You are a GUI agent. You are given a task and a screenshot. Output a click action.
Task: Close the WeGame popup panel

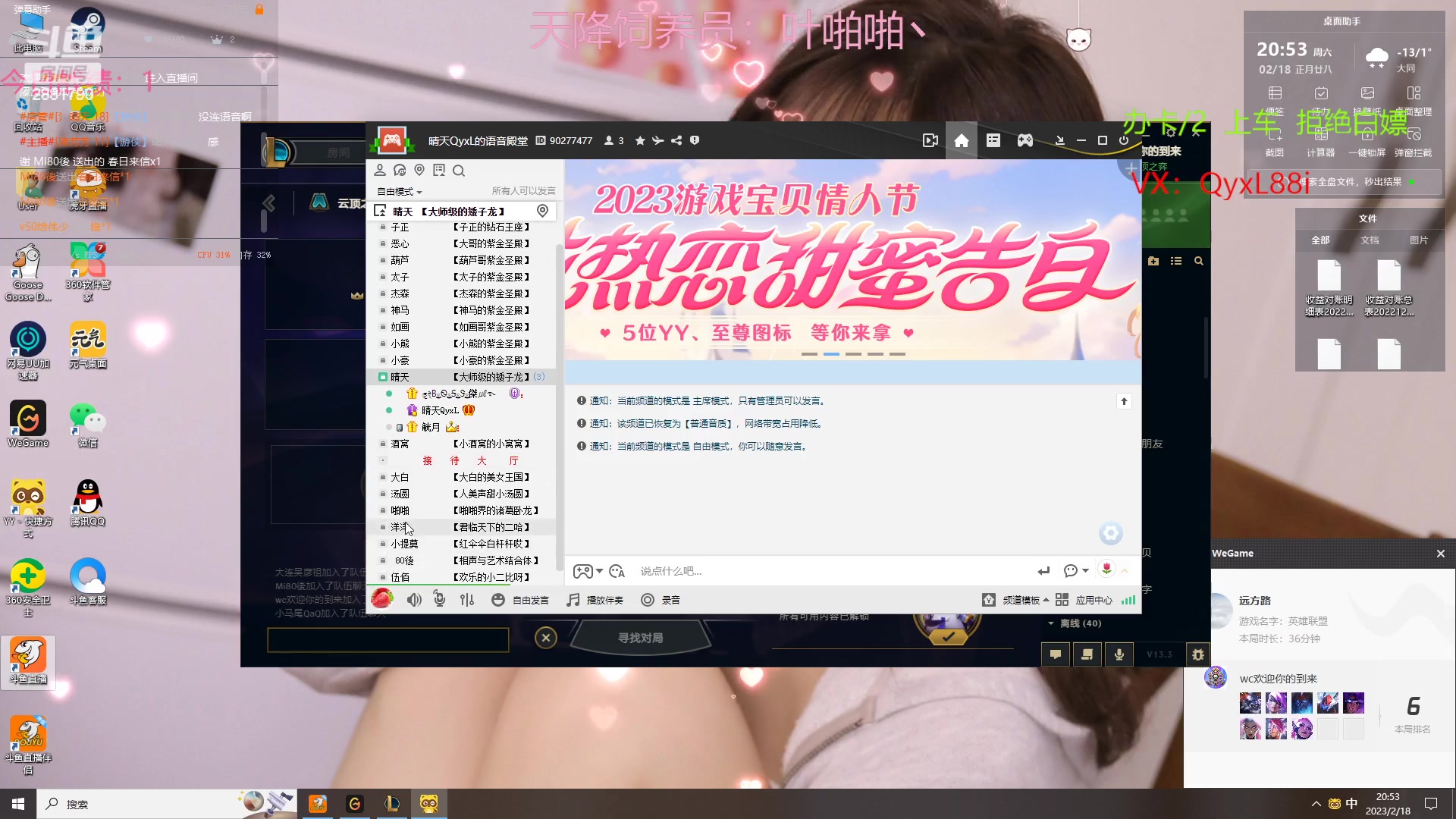click(x=1440, y=554)
